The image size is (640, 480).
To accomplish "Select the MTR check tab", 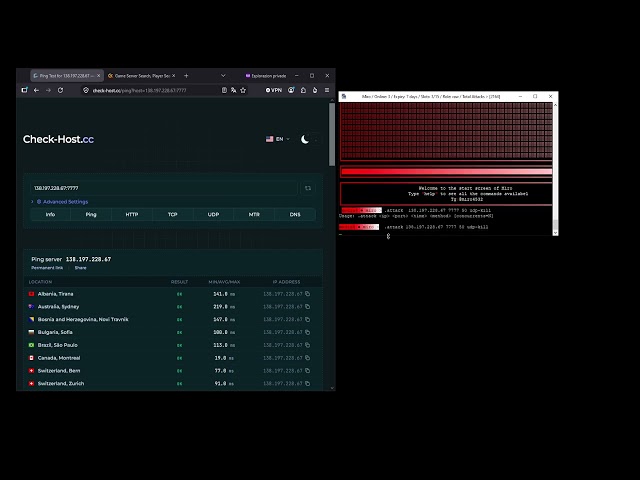I will pyautogui.click(x=254, y=214).
